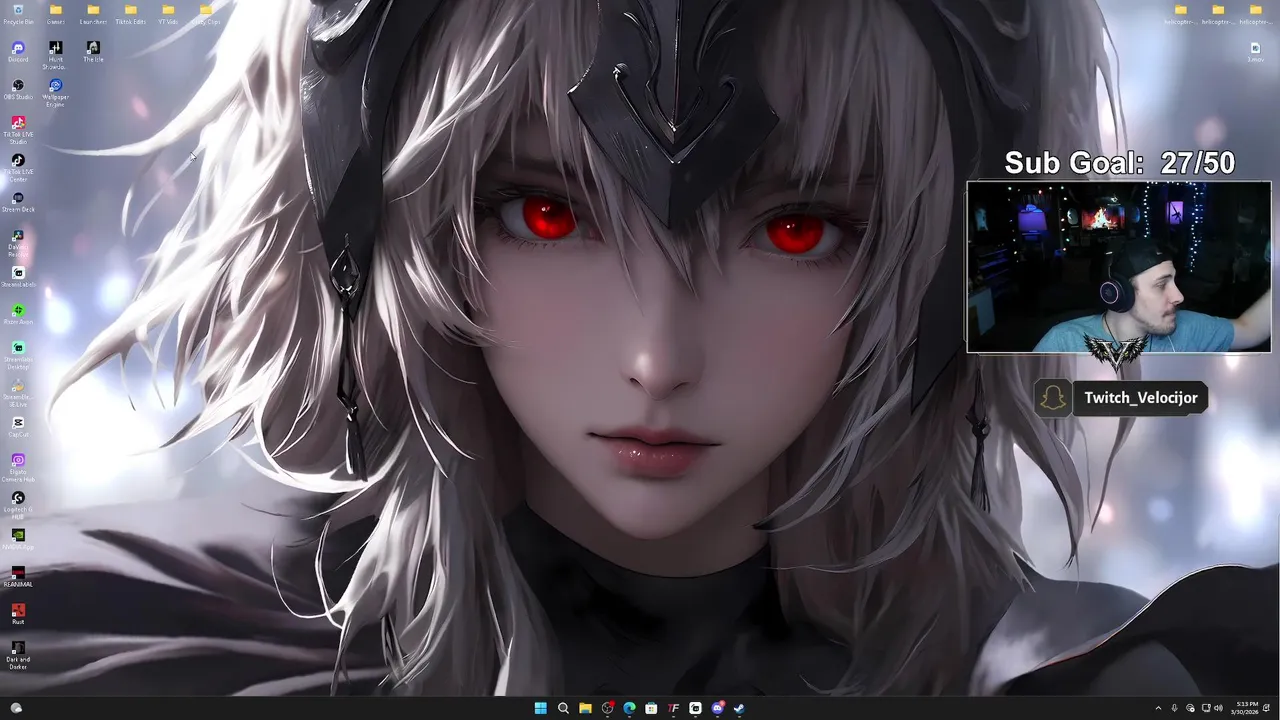Select the Streamlabs Desktop icon

(x=18, y=355)
